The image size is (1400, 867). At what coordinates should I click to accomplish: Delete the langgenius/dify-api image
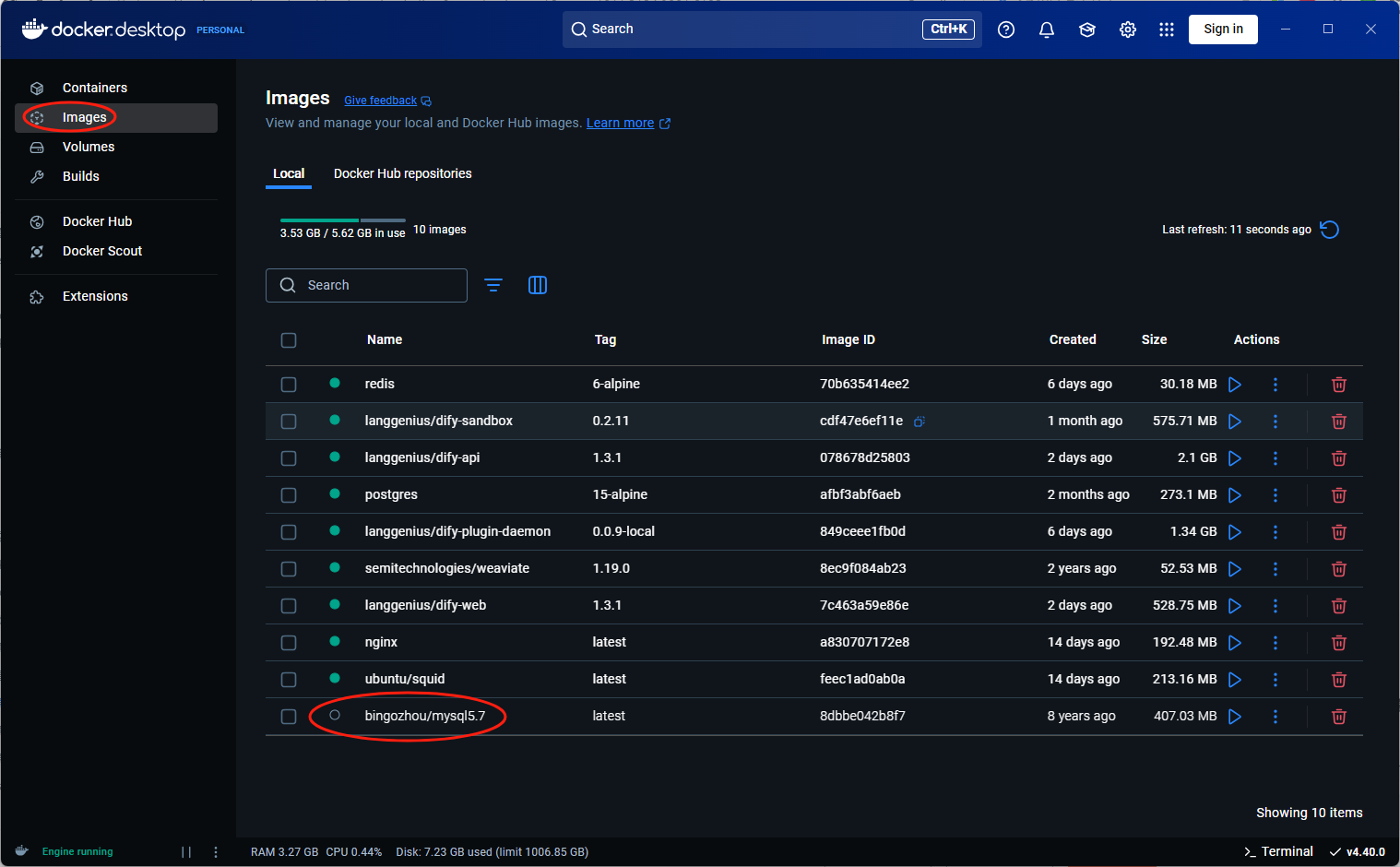tap(1339, 458)
